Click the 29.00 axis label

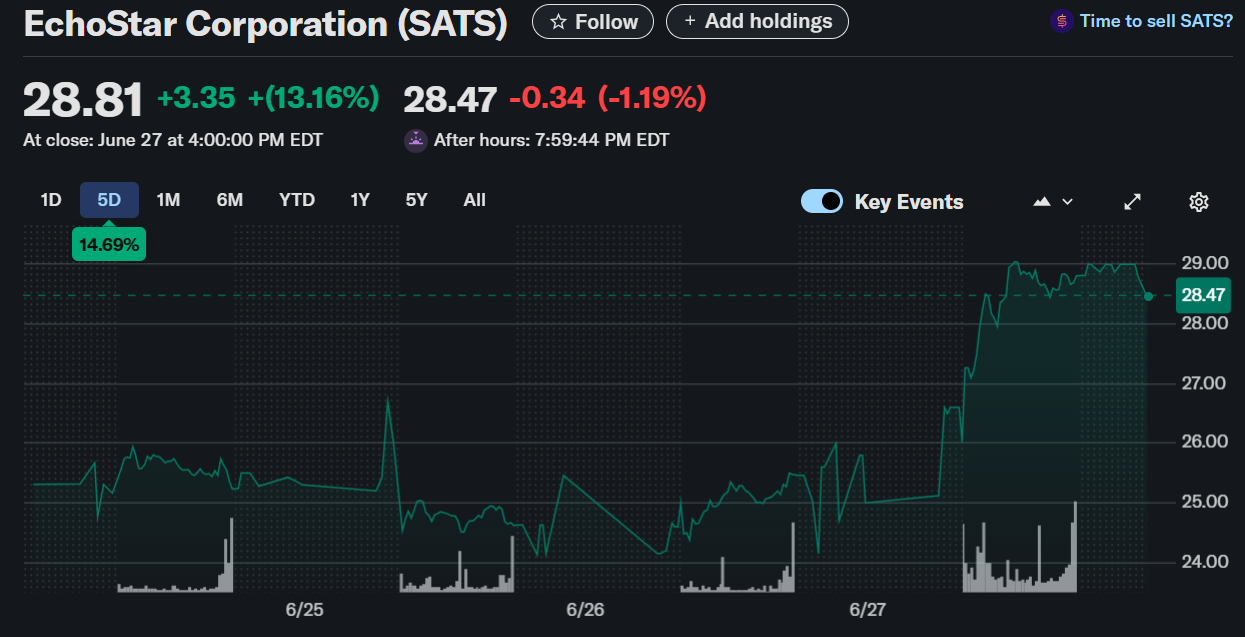[1204, 263]
